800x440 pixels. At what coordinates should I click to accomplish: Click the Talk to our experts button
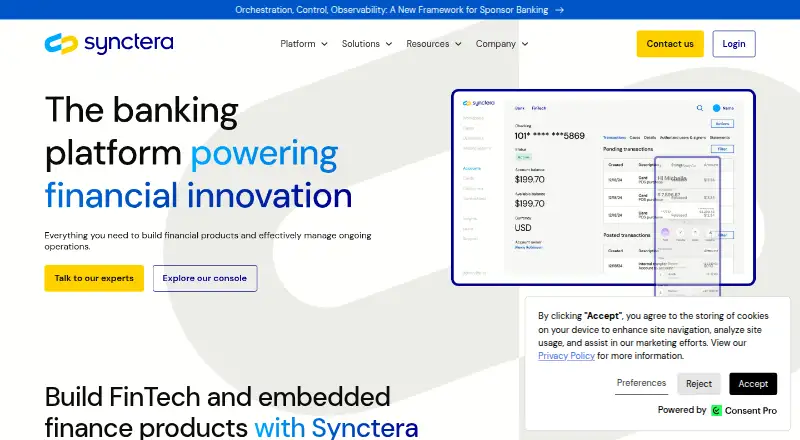click(94, 278)
